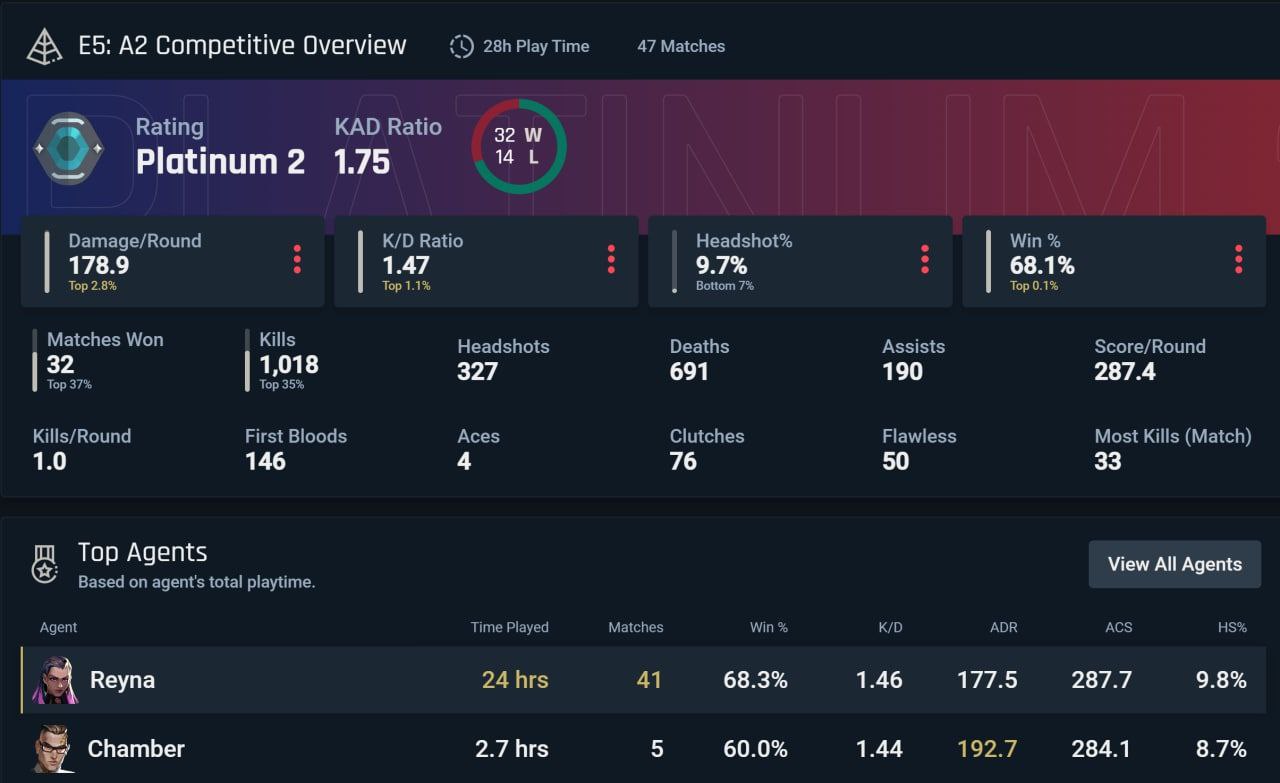Screen dimensions: 1280x783
Task: Click the Most Kills (Match) 33 value
Action: pyautogui.click(x=1108, y=462)
